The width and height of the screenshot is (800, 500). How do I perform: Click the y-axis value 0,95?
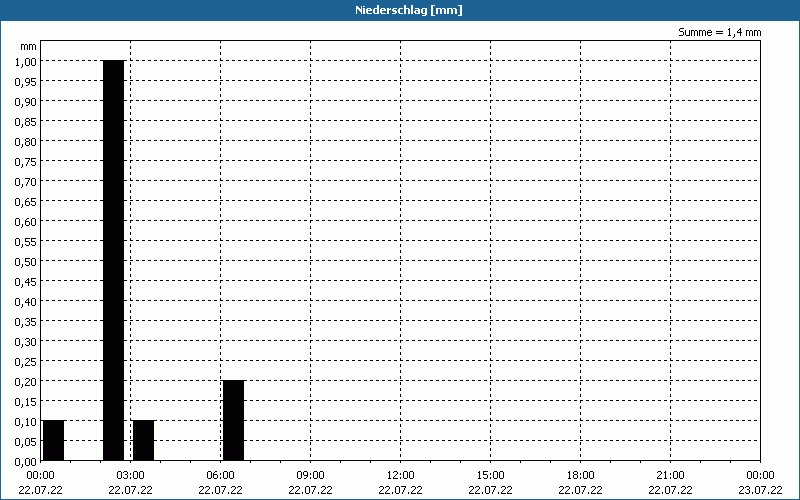pyautogui.click(x=26, y=81)
